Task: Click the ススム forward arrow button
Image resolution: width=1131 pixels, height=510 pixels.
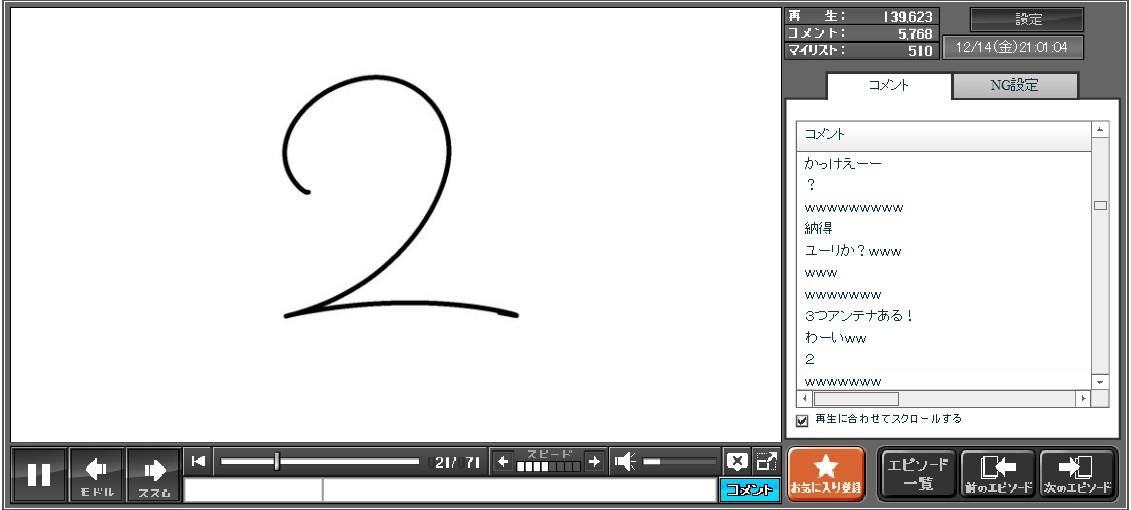Action: tap(154, 474)
